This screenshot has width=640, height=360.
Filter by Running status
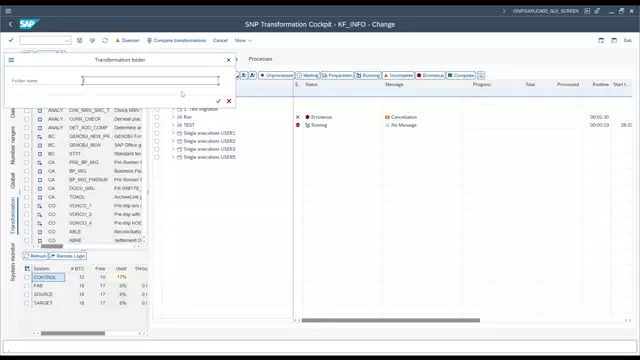368,76
